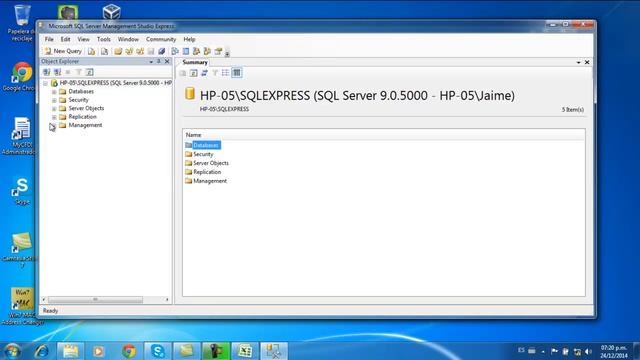
Task: Open the View menu
Action: pos(83,39)
